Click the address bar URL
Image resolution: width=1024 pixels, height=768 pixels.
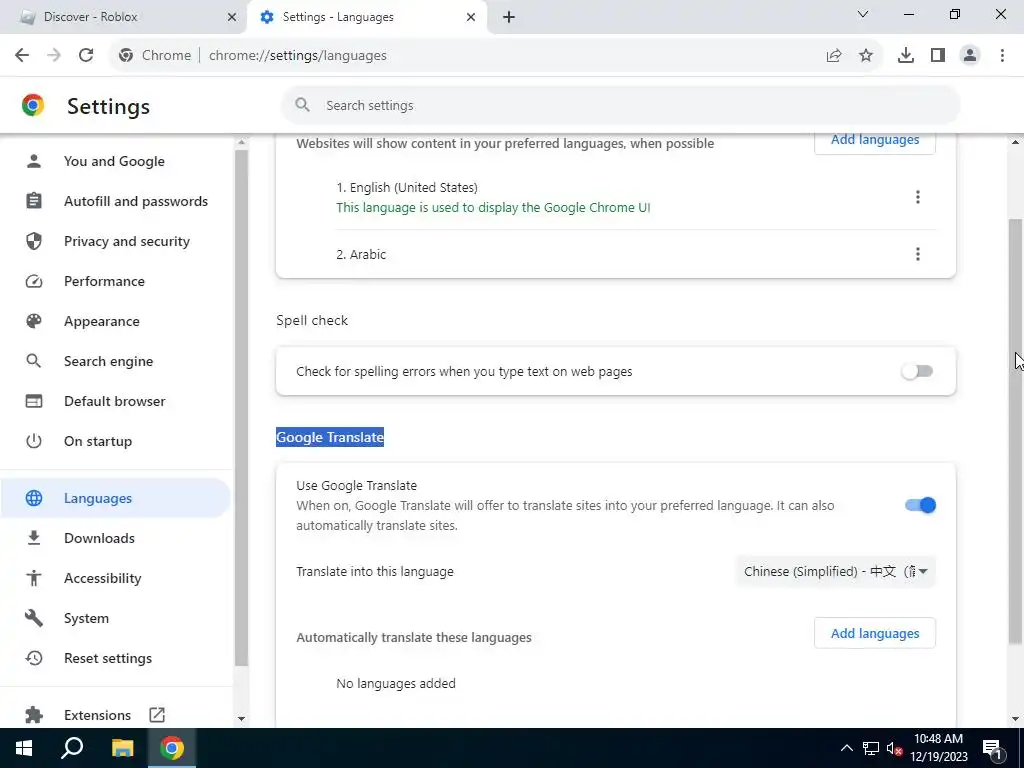(x=298, y=56)
